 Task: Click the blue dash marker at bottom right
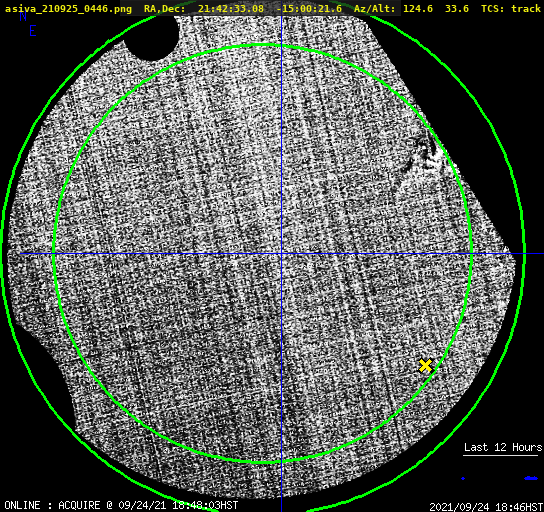click(531, 478)
